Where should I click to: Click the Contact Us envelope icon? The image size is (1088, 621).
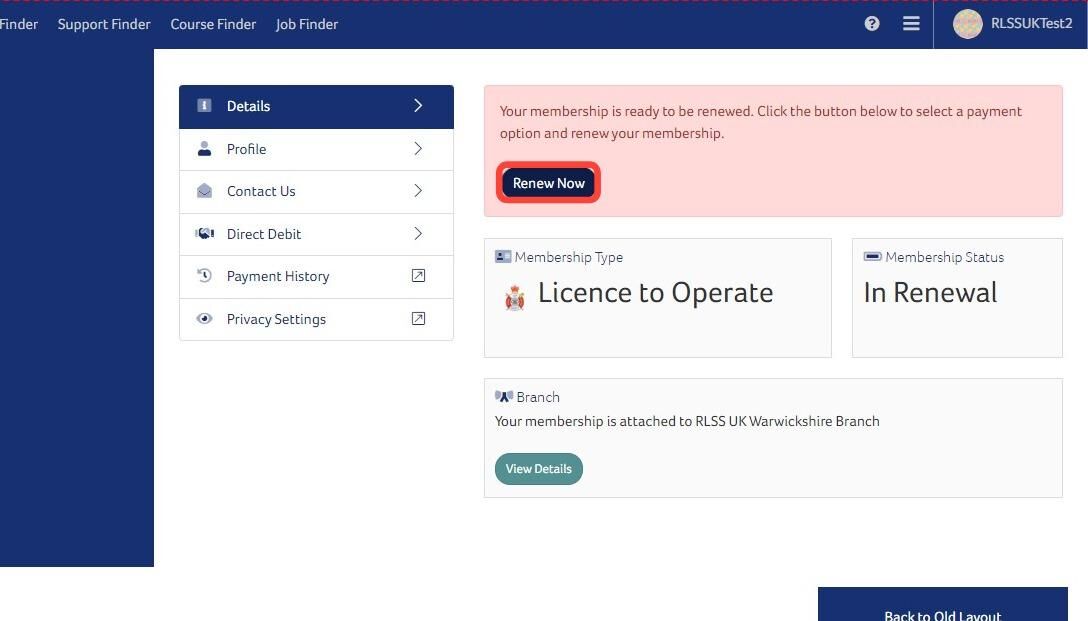point(204,191)
